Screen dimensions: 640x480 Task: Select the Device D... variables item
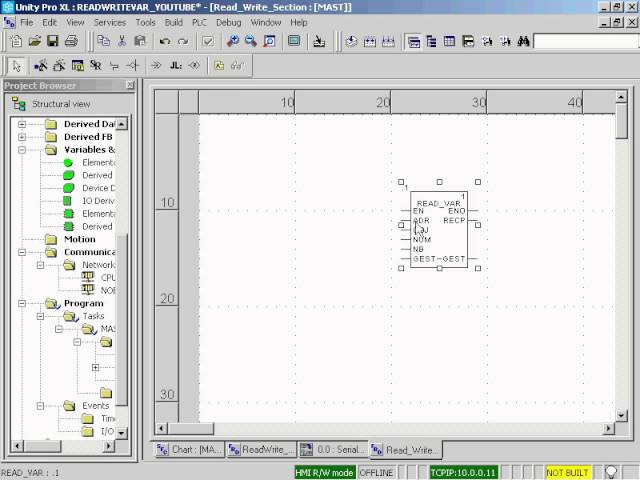click(98, 188)
